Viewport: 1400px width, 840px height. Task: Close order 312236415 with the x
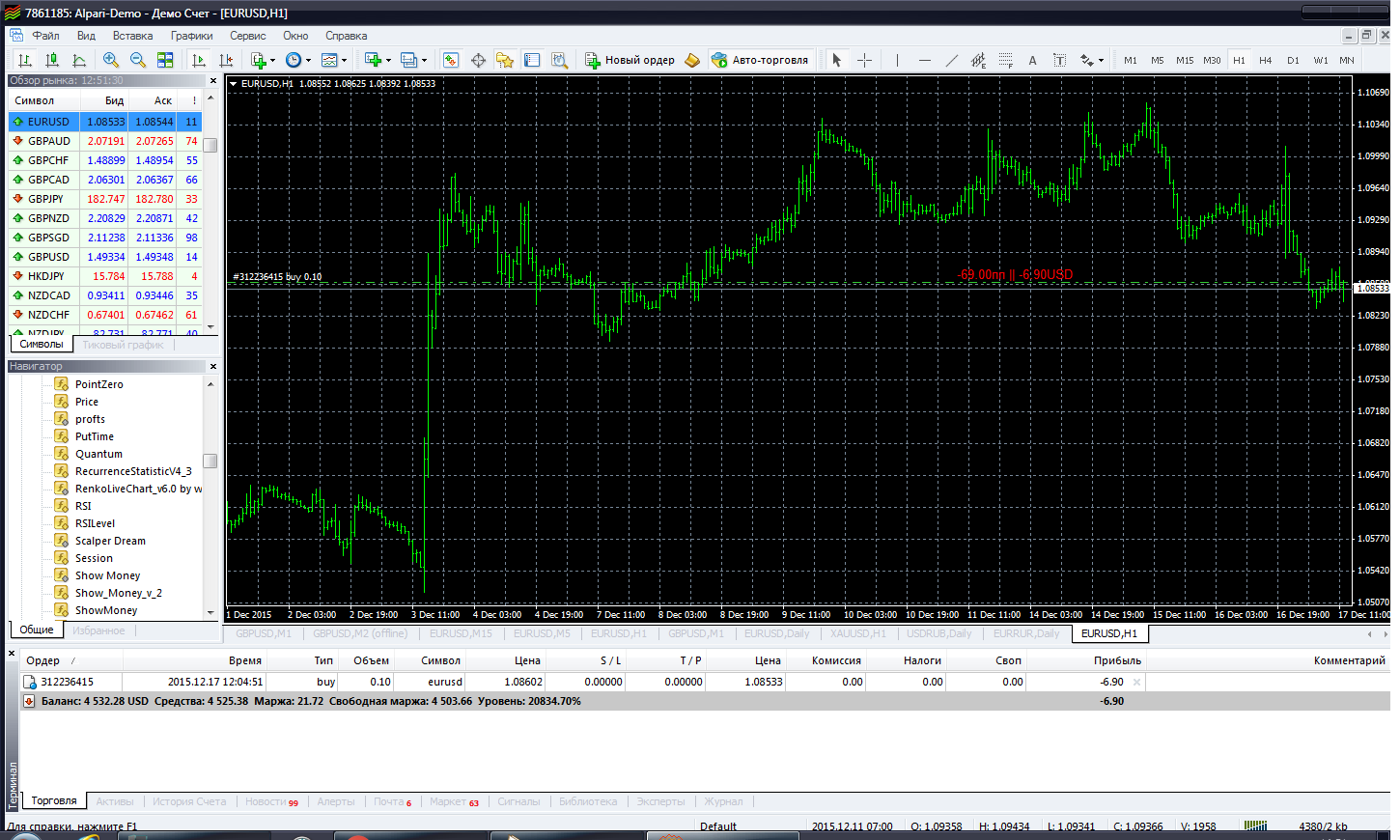tap(1136, 682)
